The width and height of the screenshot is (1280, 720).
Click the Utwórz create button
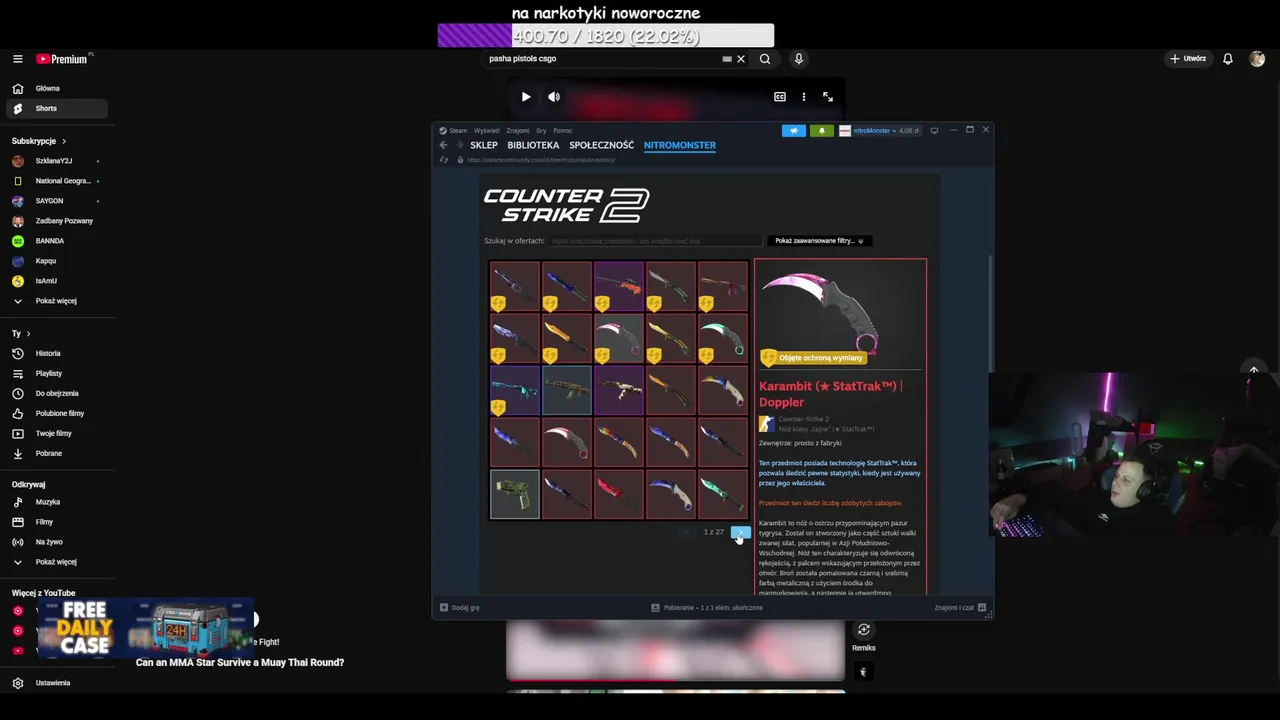tap(1188, 59)
